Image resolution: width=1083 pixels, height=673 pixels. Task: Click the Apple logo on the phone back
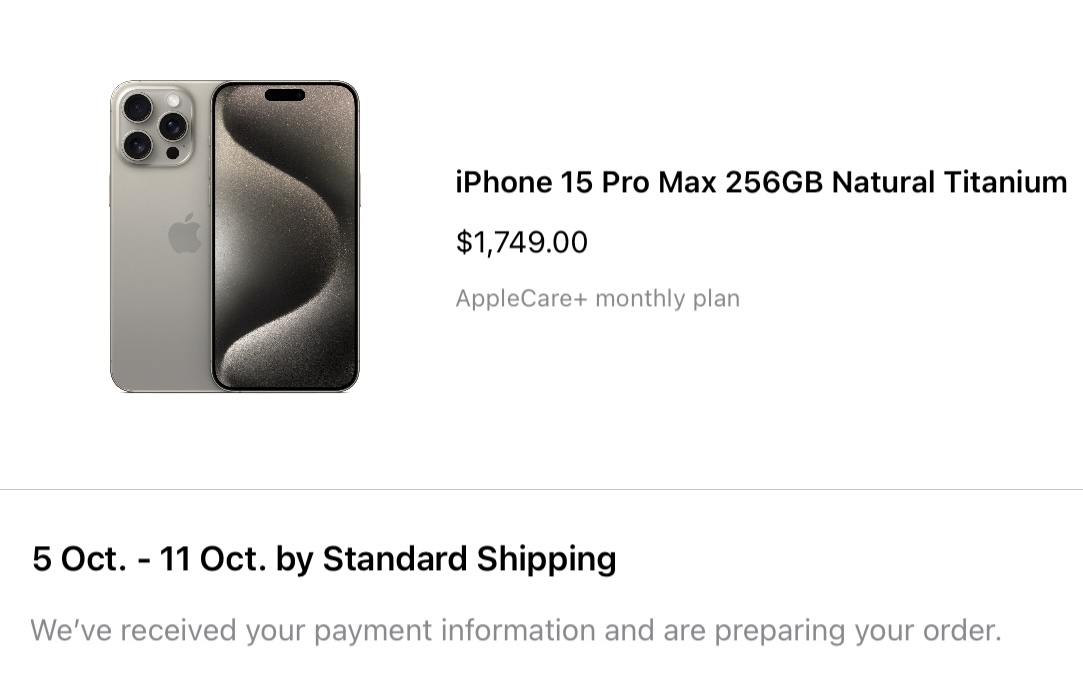click(185, 234)
